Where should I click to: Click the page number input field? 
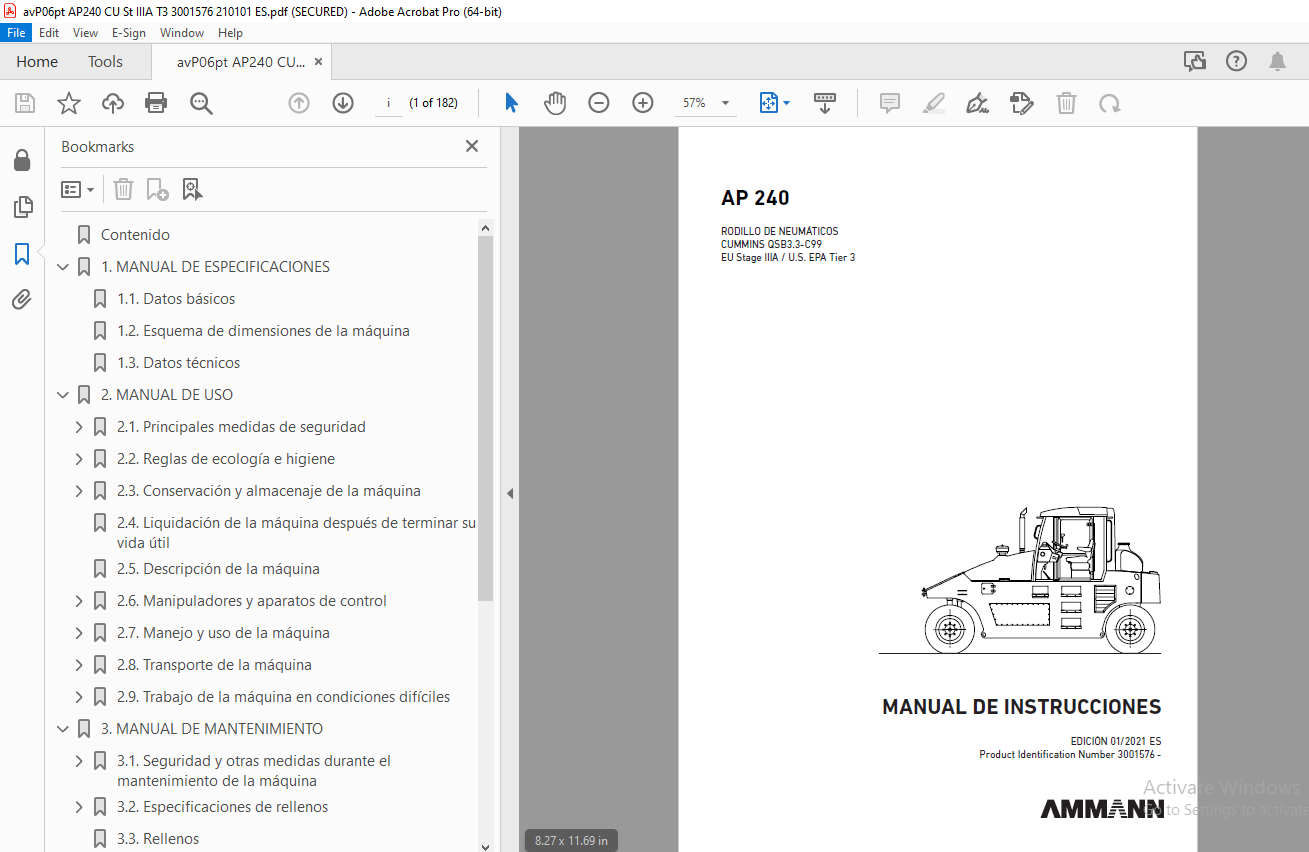(388, 103)
